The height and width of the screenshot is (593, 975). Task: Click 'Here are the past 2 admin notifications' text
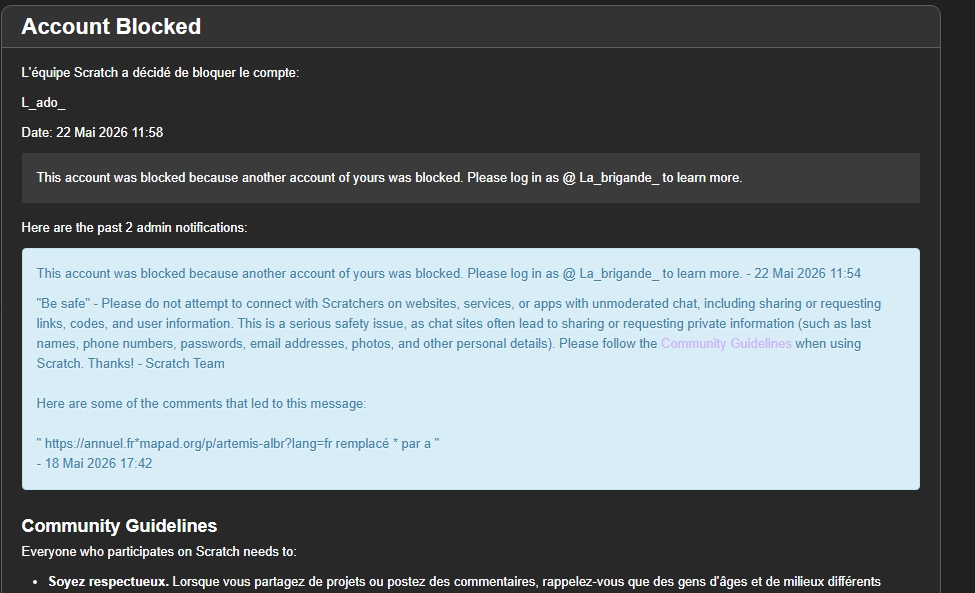point(134,228)
